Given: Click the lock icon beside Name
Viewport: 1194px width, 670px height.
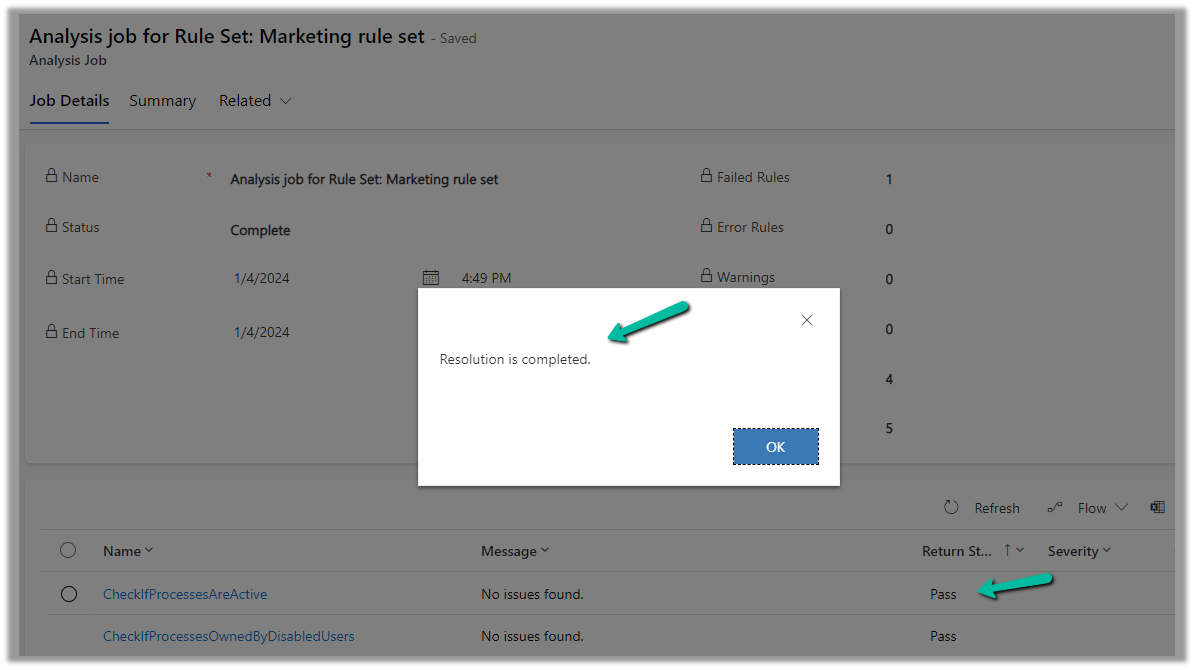Looking at the screenshot, I should point(51,176).
